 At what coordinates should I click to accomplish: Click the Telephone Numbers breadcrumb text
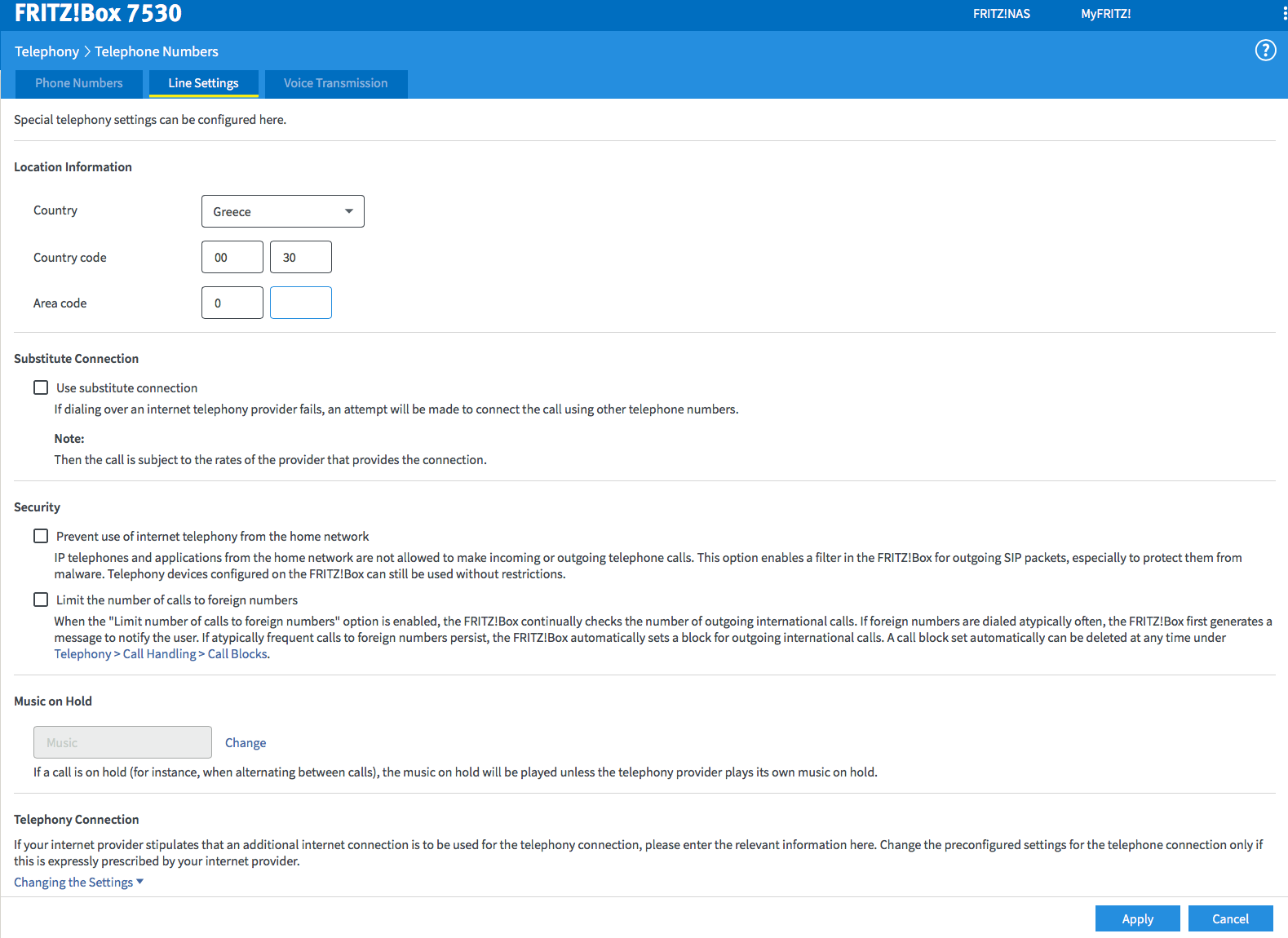click(x=157, y=51)
